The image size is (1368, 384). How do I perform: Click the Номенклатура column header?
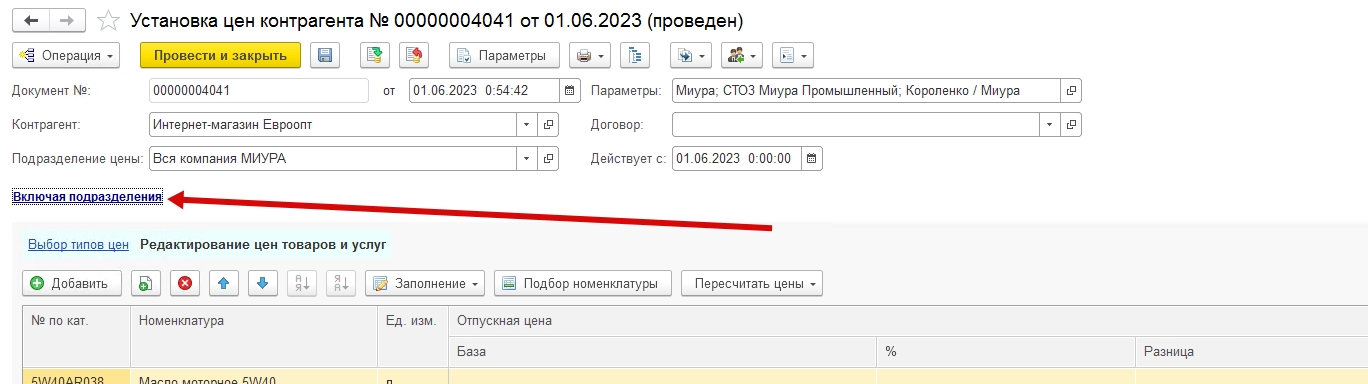pyautogui.click(x=254, y=336)
